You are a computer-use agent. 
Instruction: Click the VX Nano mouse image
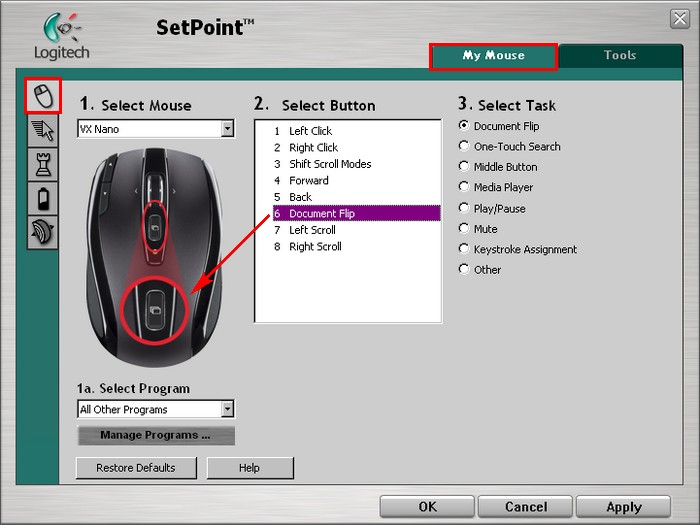pos(154,257)
